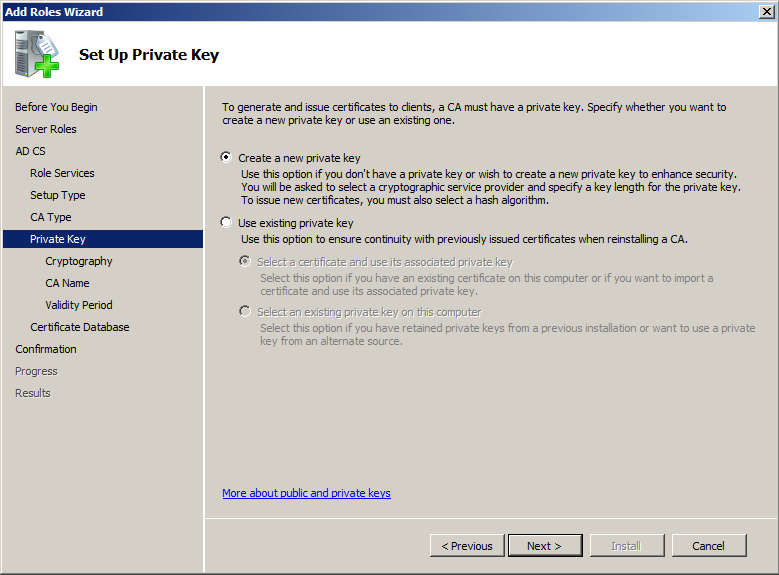Select Create a new private key
The image size is (779, 575).
pos(227,157)
